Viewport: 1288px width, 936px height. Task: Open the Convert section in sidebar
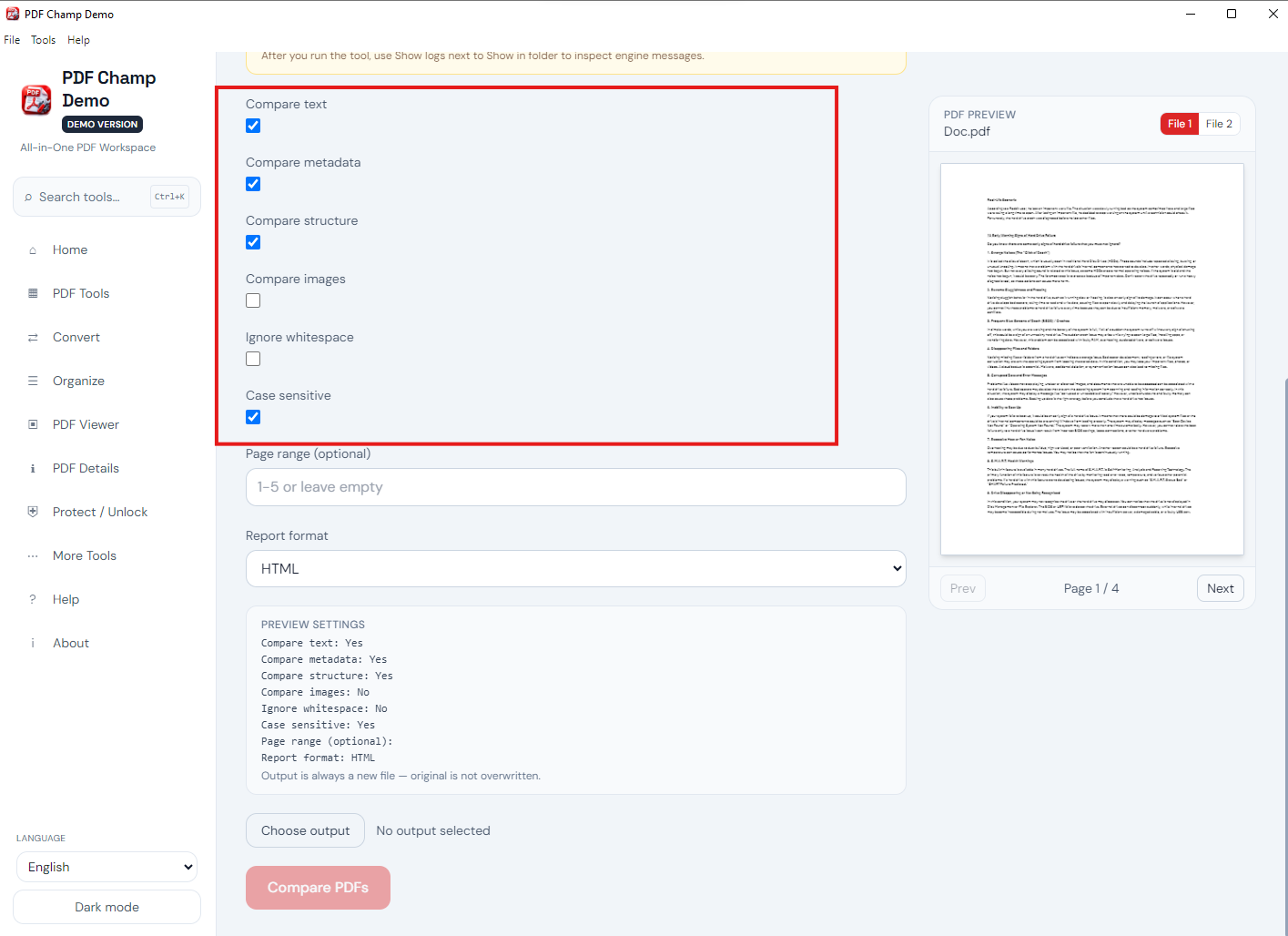(x=107, y=338)
